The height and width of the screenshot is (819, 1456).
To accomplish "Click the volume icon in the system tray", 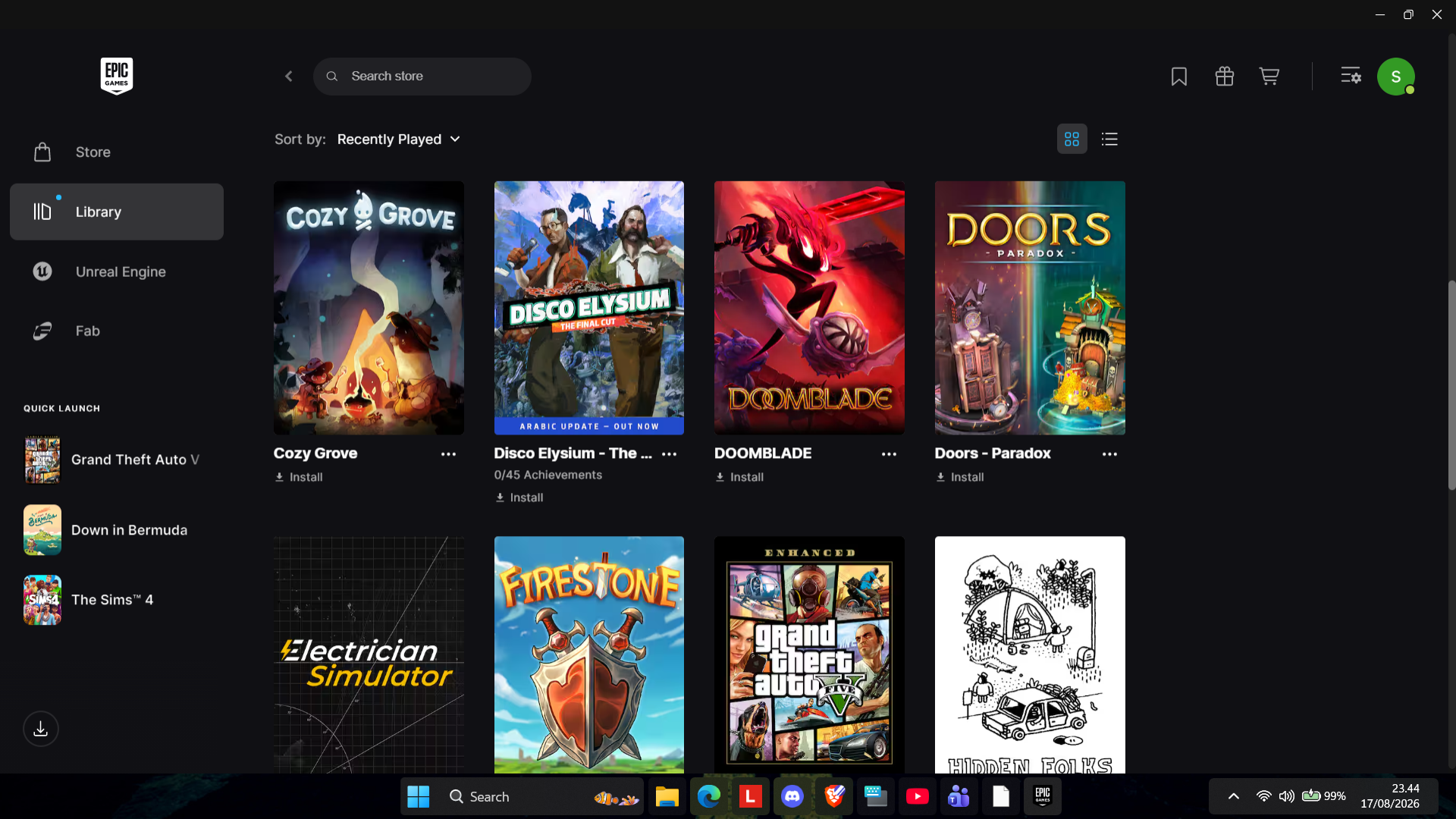I will 1287,796.
